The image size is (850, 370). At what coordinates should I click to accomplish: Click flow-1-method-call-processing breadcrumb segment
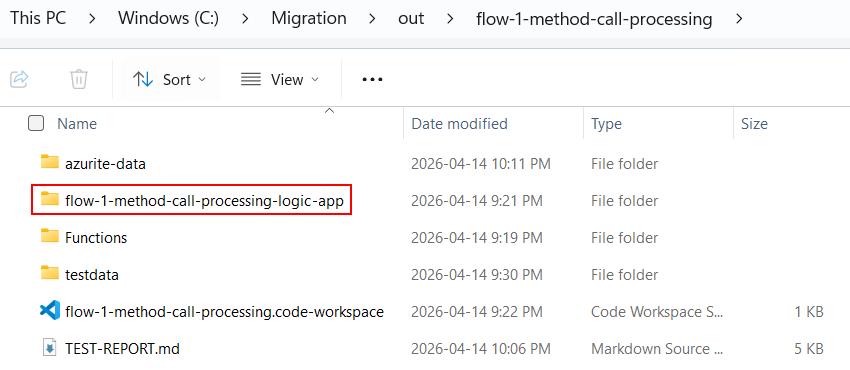pos(594,19)
